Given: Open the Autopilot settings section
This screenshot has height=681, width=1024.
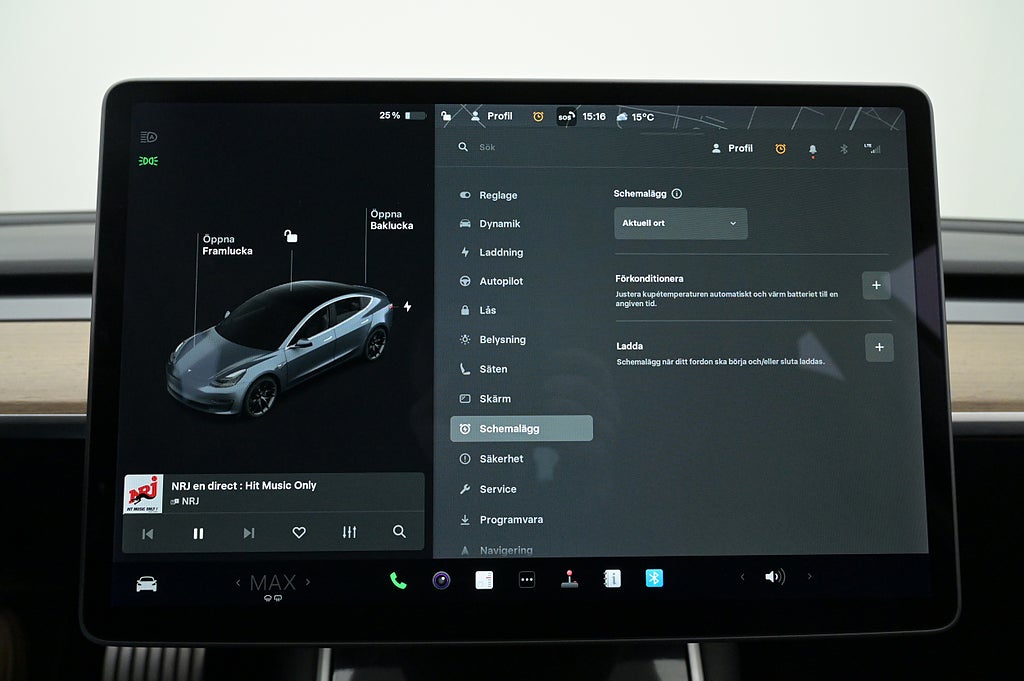Looking at the screenshot, I should (x=500, y=282).
